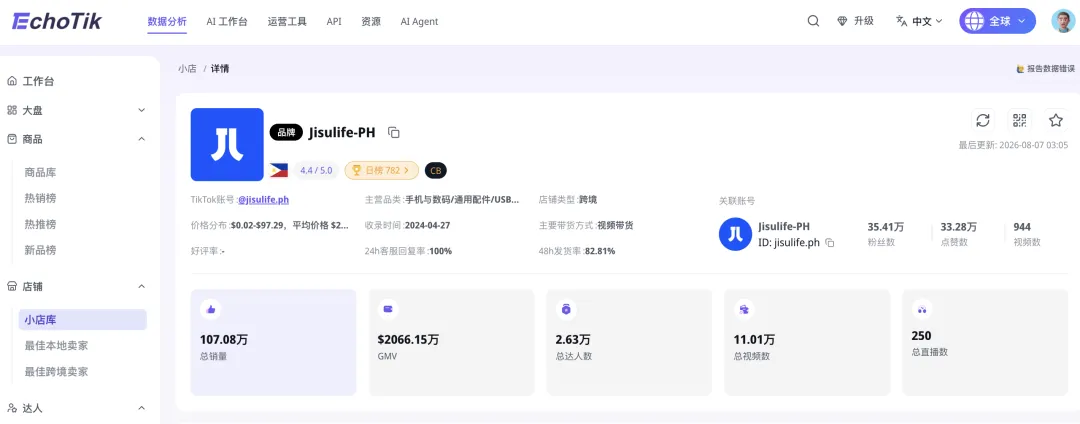Select the 总达人数 2.63万 card
The height and width of the screenshot is (424, 1080).
[630, 343]
